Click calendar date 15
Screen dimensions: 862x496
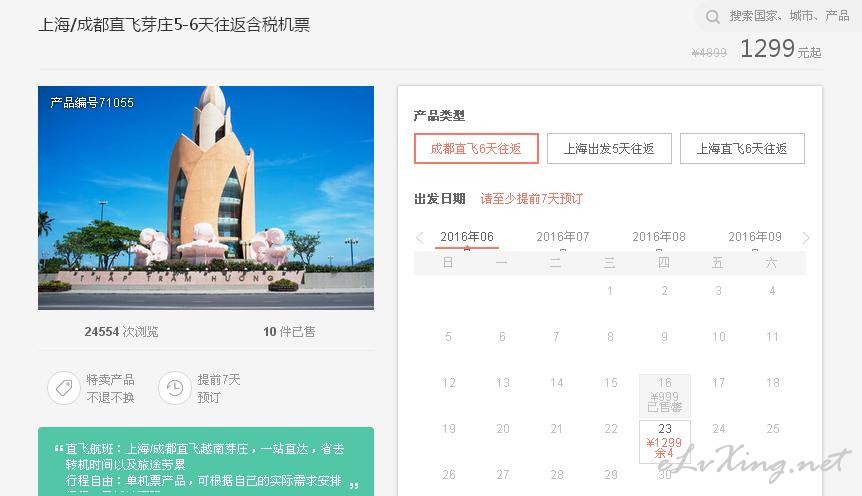(x=611, y=382)
